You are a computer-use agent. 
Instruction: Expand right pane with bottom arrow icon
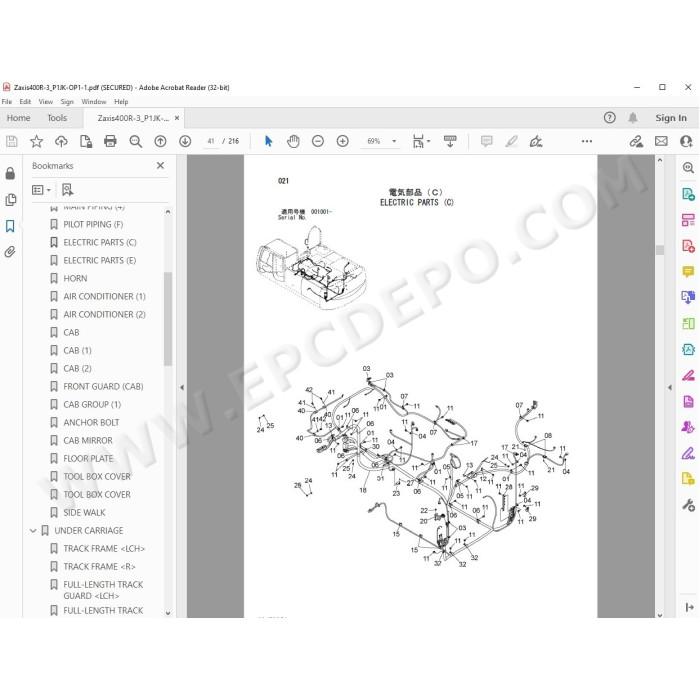689,607
